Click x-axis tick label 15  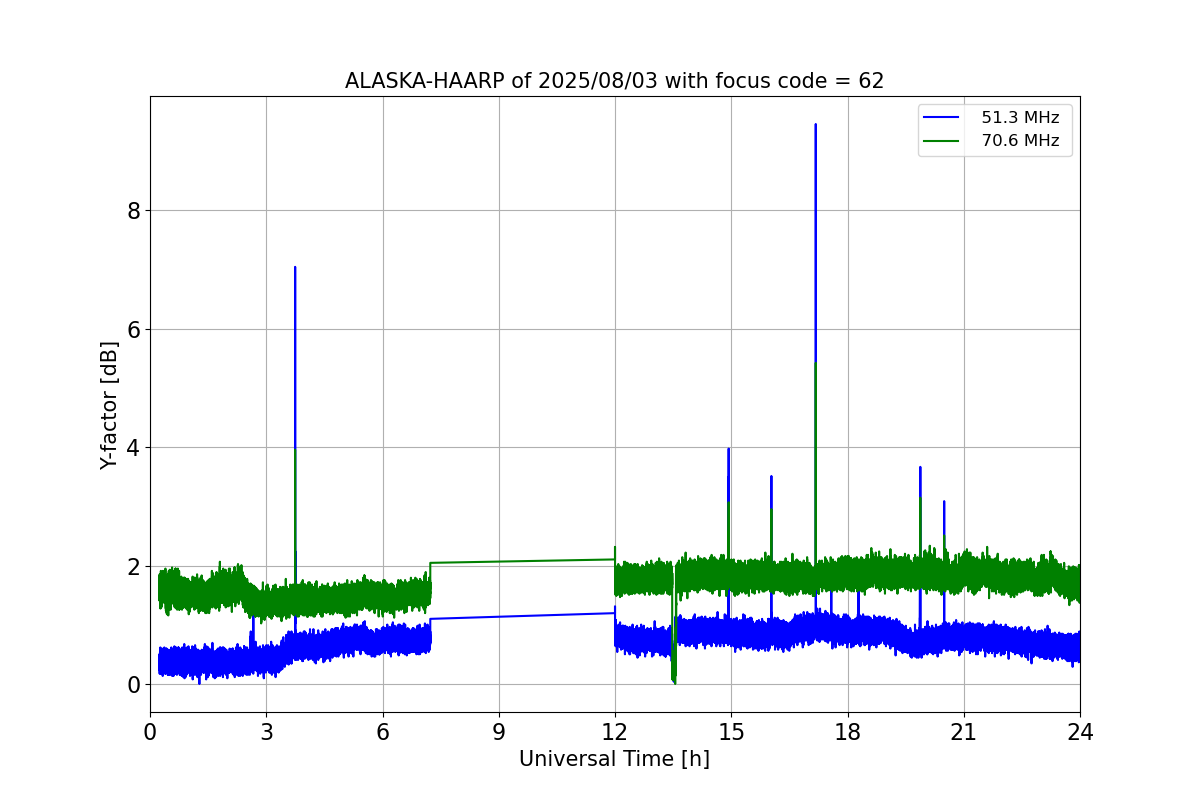pyautogui.click(x=731, y=732)
